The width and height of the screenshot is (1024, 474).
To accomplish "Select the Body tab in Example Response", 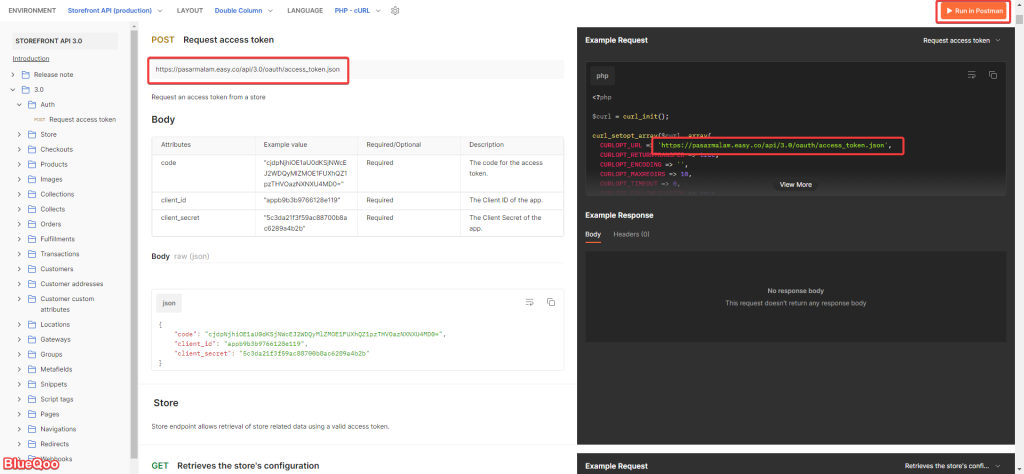I will (x=593, y=234).
